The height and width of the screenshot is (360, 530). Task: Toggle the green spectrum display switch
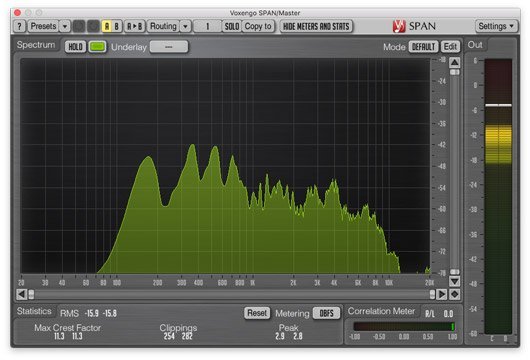click(97, 47)
